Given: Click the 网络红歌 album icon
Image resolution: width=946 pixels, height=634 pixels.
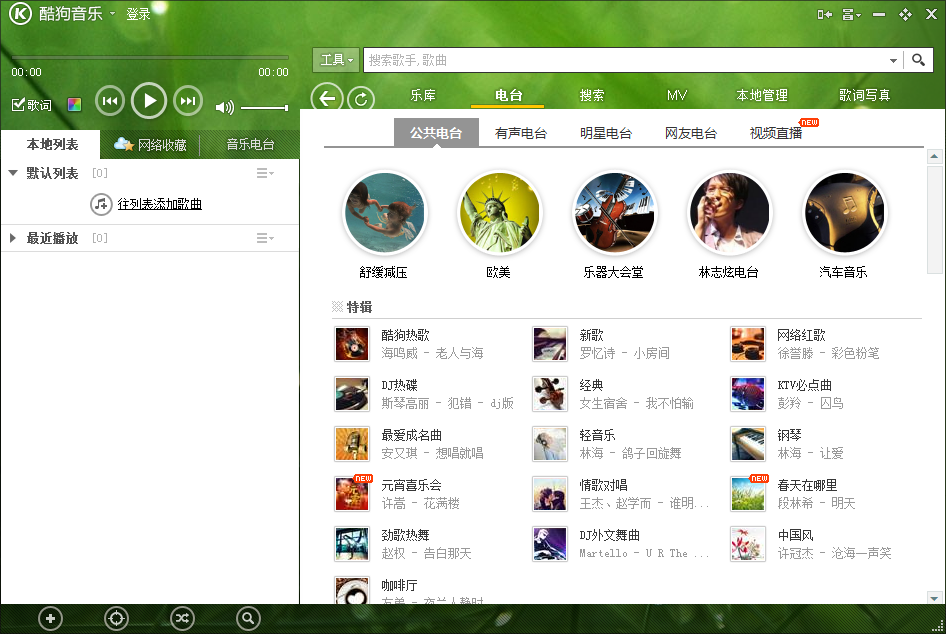Looking at the screenshot, I should pyautogui.click(x=748, y=344).
